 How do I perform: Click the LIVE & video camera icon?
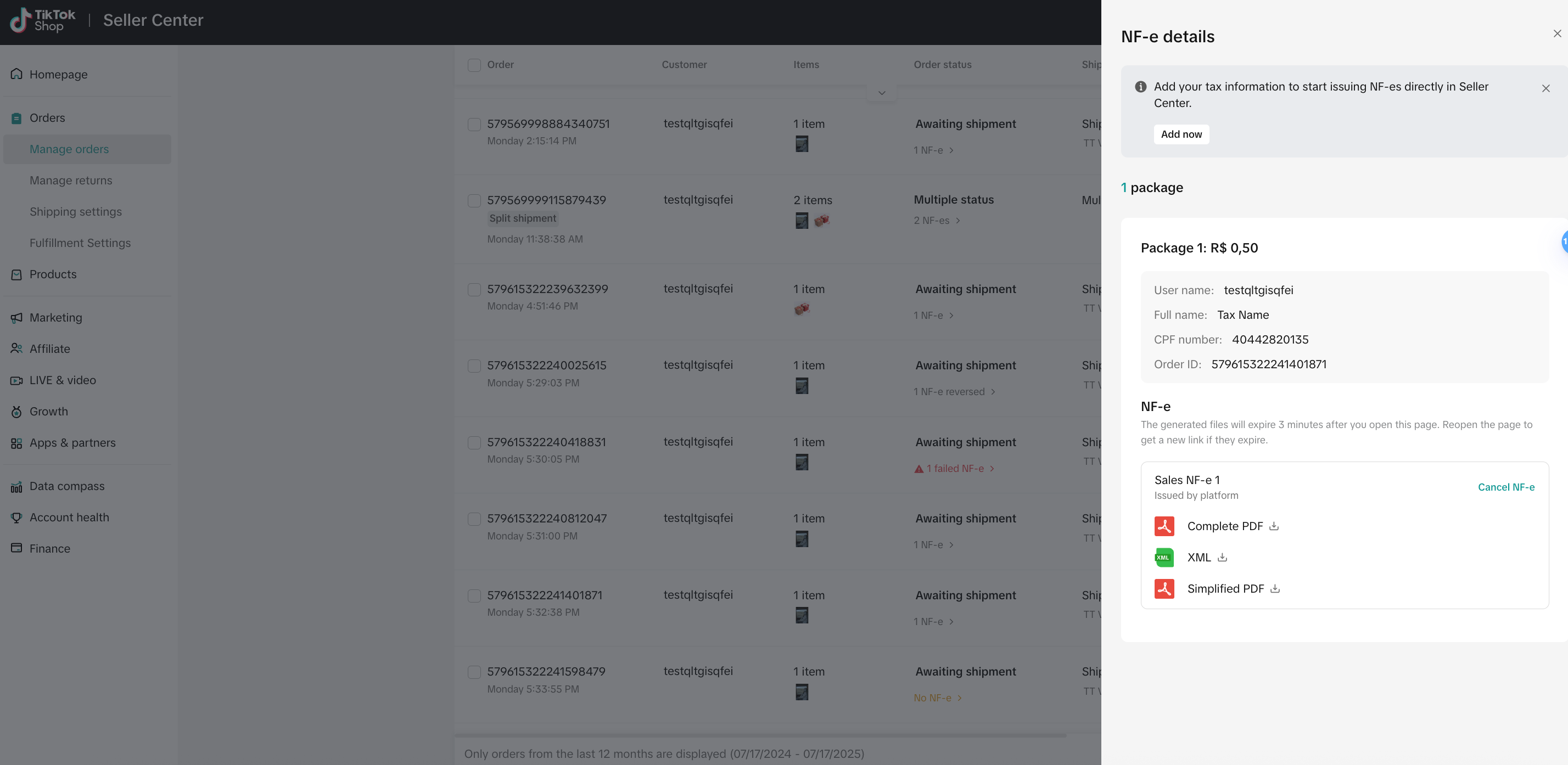click(x=16, y=380)
